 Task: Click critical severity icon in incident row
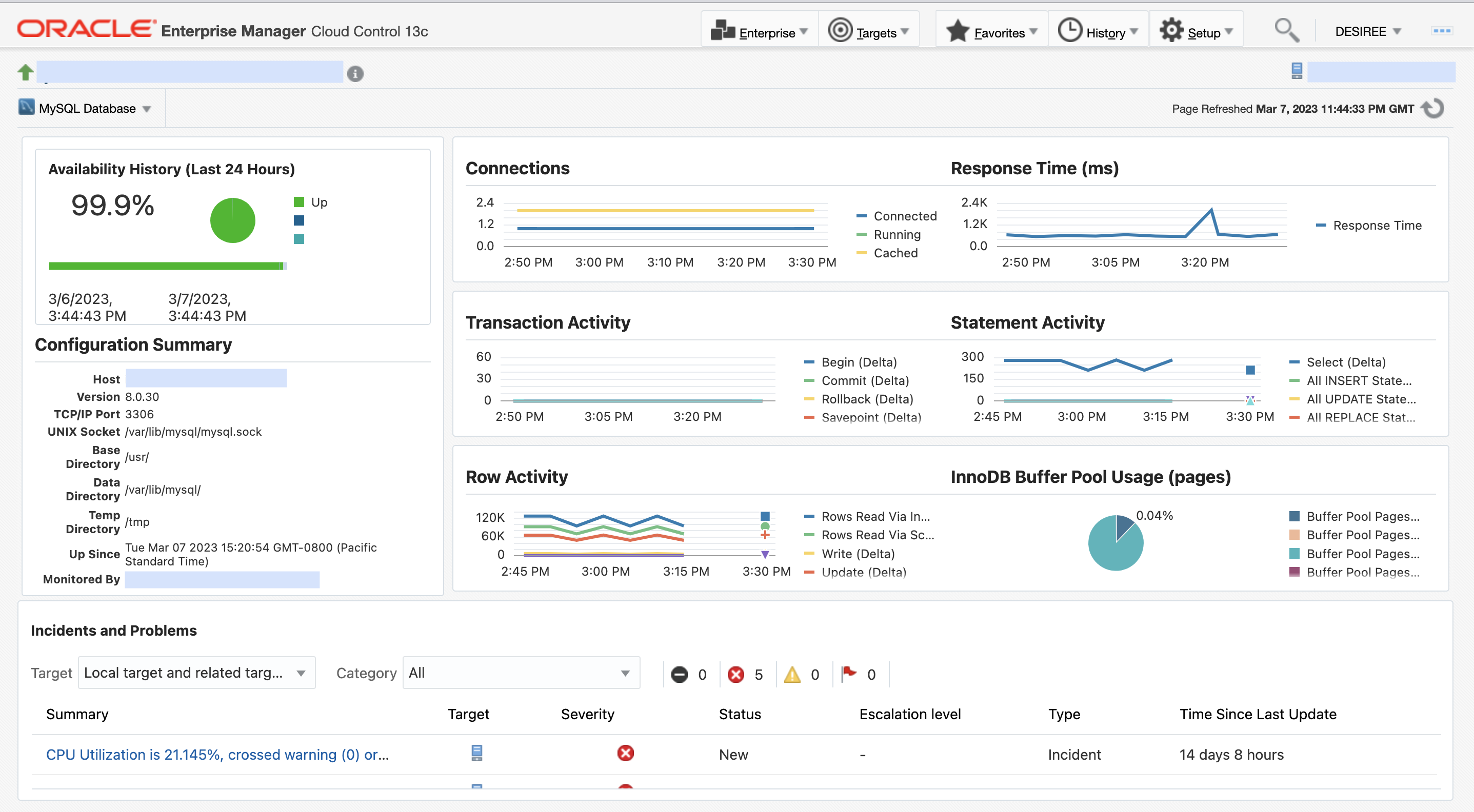coord(625,753)
